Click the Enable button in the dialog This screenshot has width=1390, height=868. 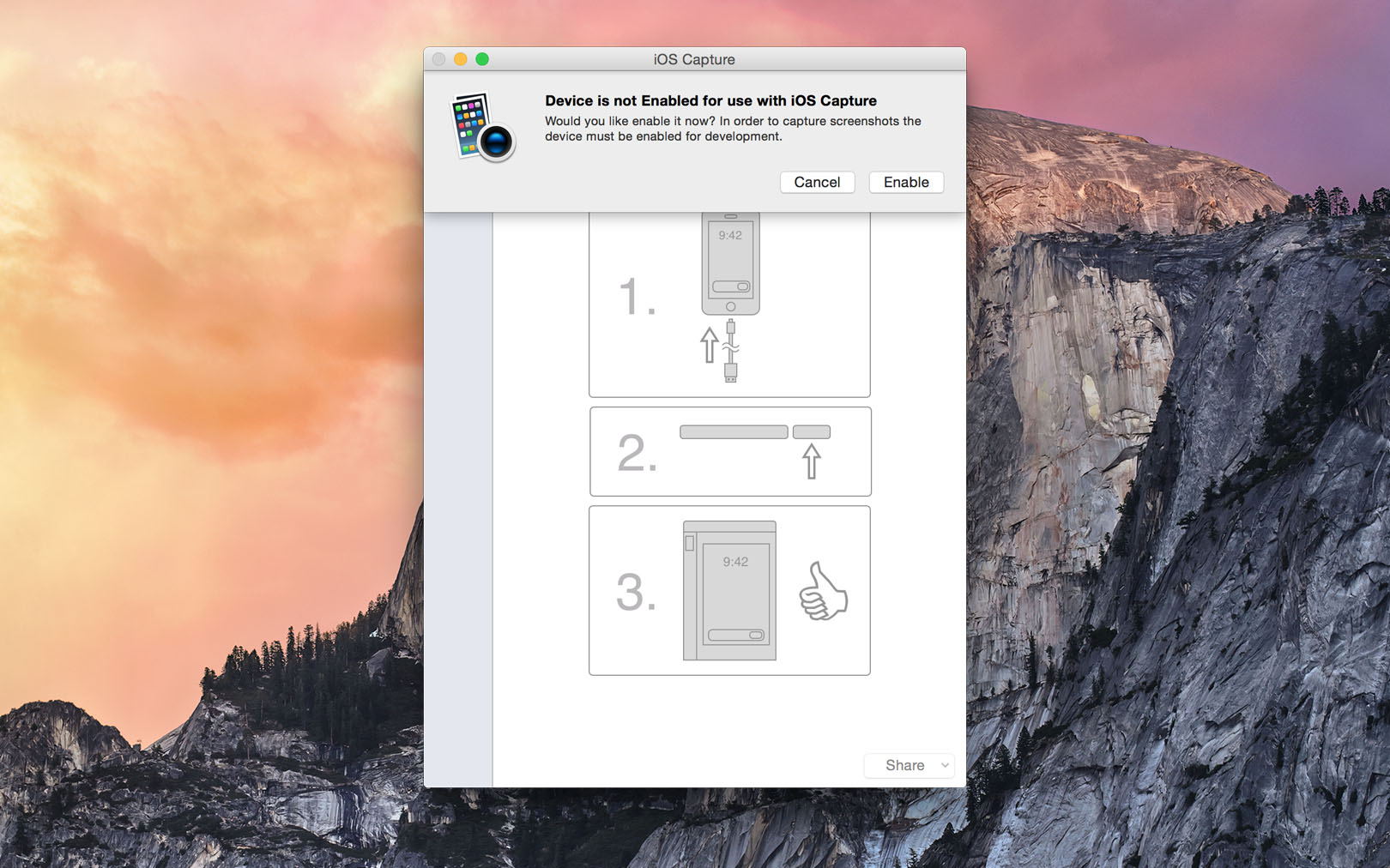click(x=906, y=182)
